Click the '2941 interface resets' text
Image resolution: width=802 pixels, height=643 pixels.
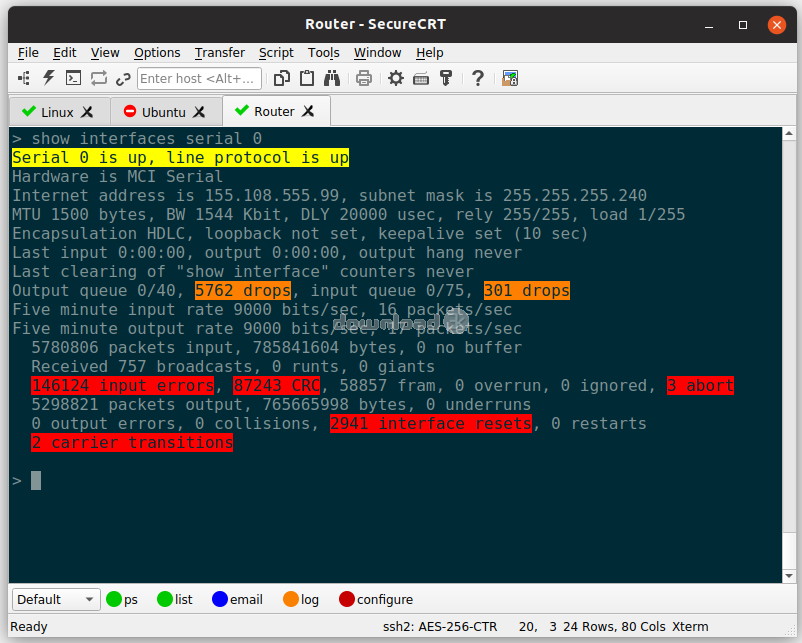tap(431, 424)
